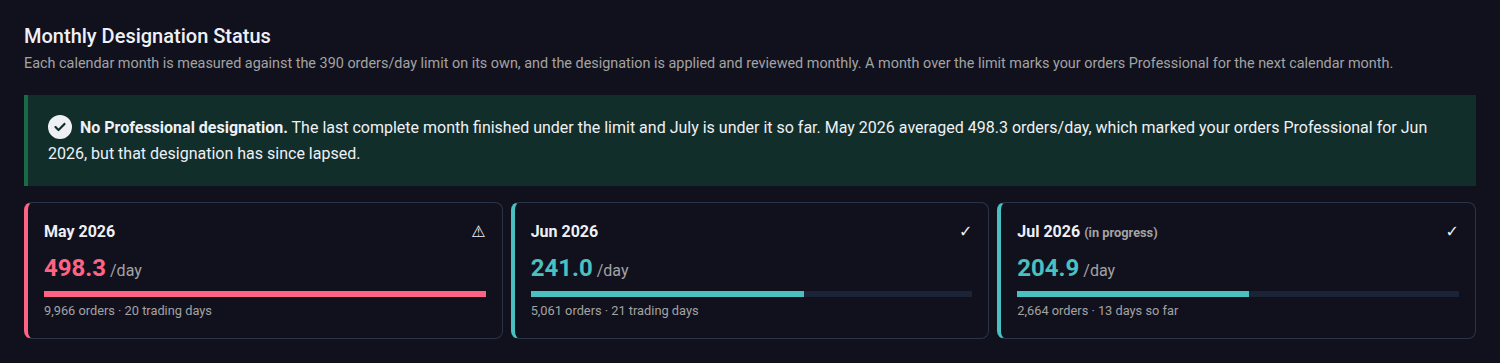
Task: Click the (in progress) label
Action: (1121, 233)
